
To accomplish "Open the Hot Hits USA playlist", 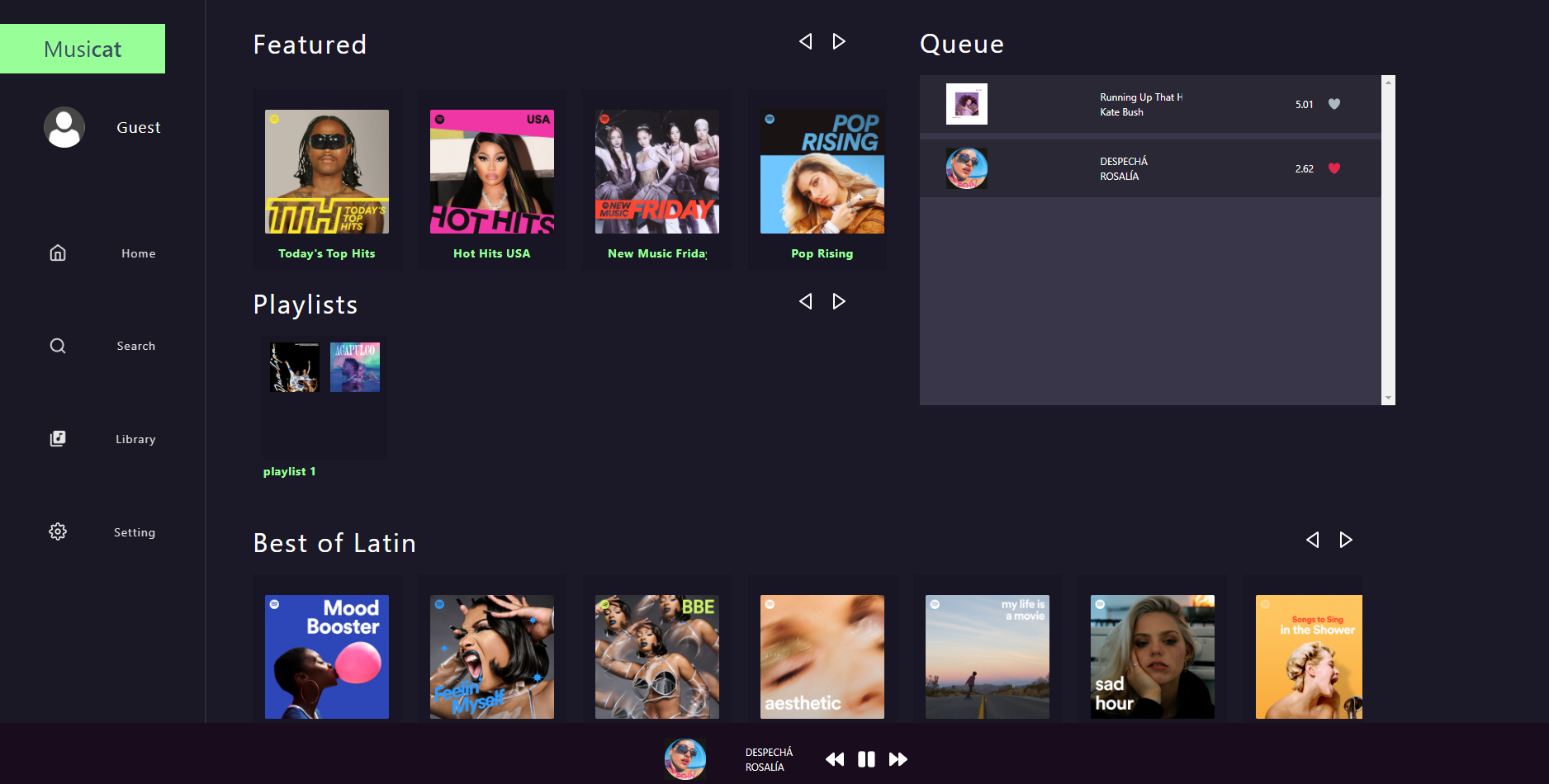I will tap(491, 172).
